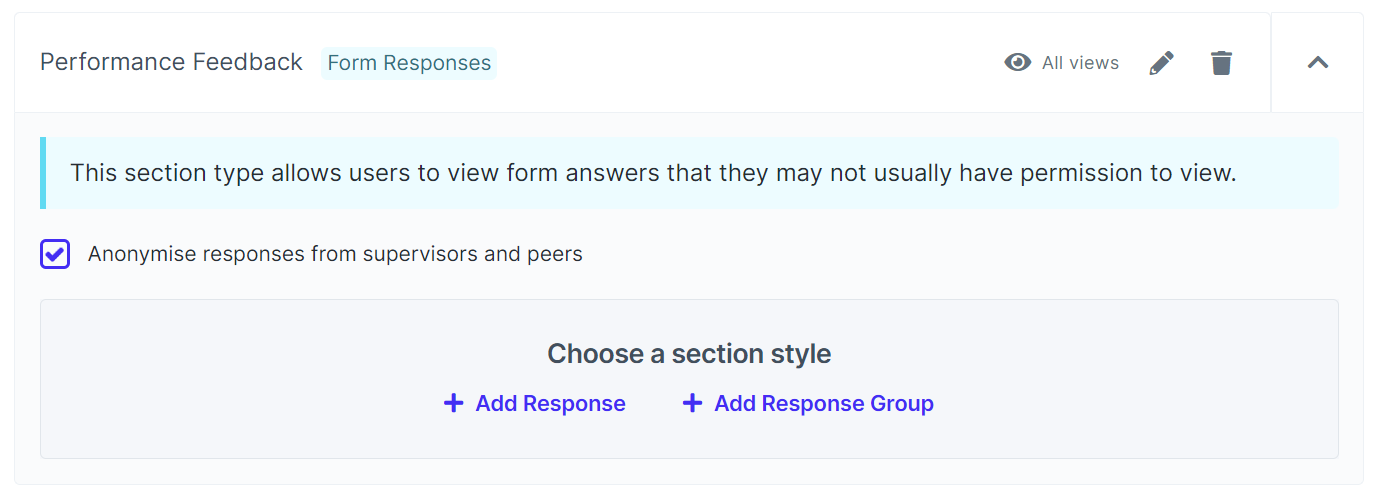Click the eye visibility icon

(1017, 63)
